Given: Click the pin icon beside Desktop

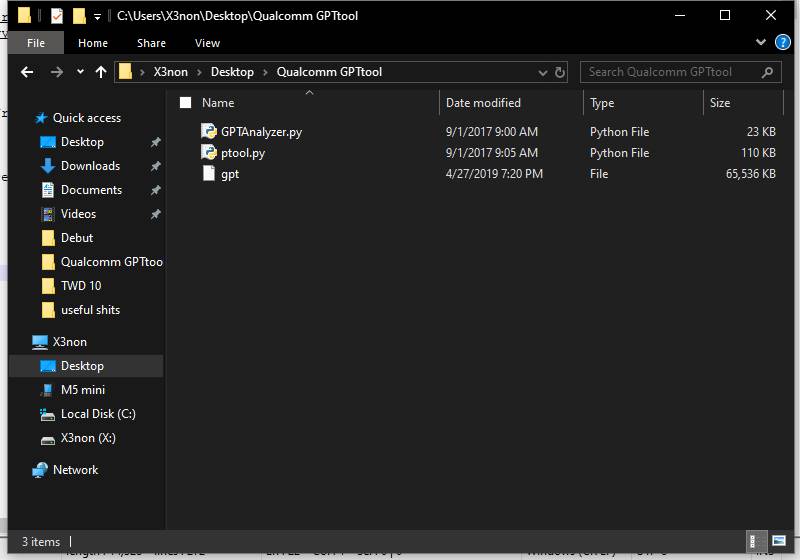Looking at the screenshot, I should [x=156, y=142].
